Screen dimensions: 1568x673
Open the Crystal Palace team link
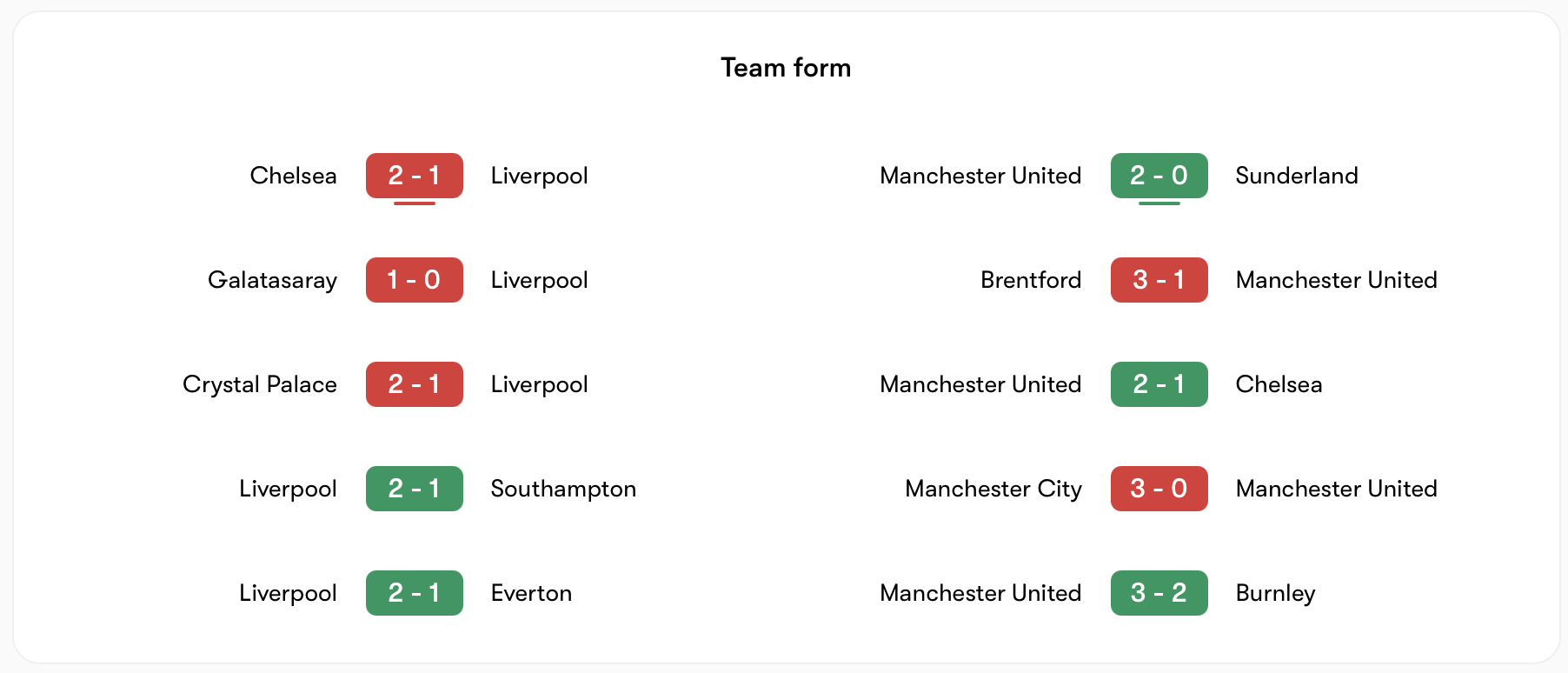tap(259, 384)
